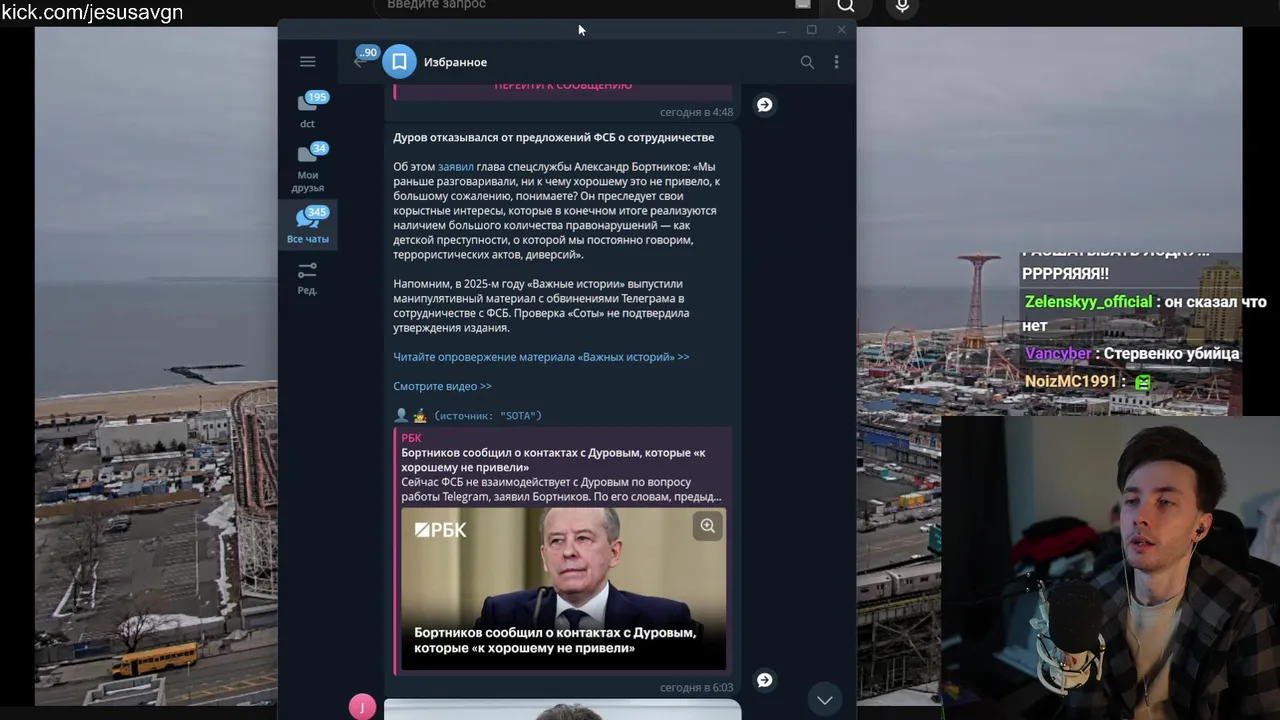This screenshot has height=720, width=1280.
Task: Open the Избранное bookmark avatar
Action: tap(399, 62)
